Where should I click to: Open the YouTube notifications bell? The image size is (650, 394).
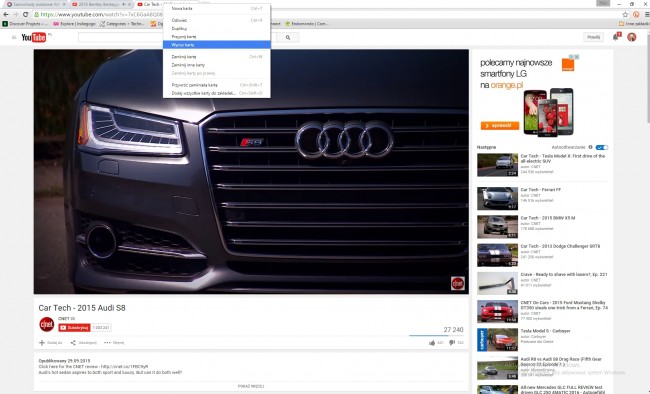point(616,37)
